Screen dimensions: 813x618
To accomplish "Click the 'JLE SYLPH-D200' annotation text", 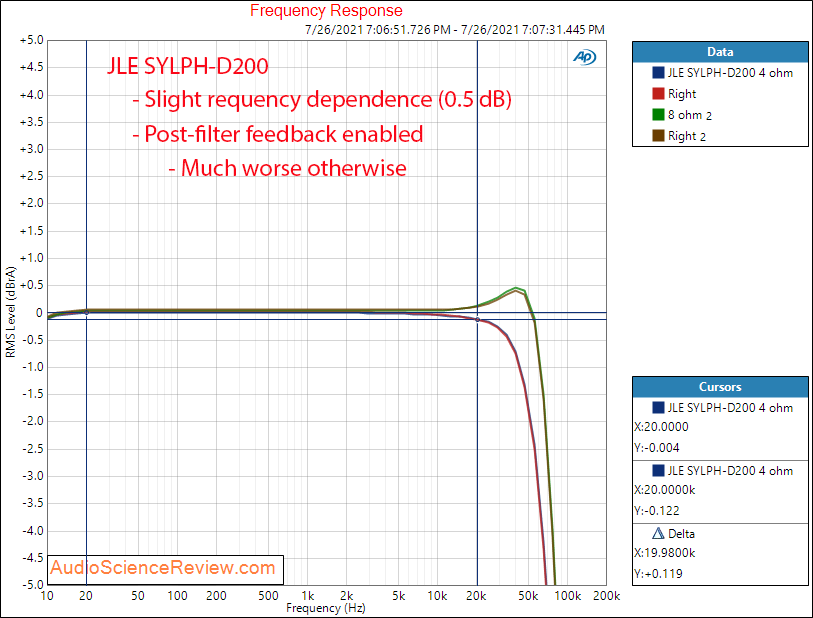I will pos(188,66).
